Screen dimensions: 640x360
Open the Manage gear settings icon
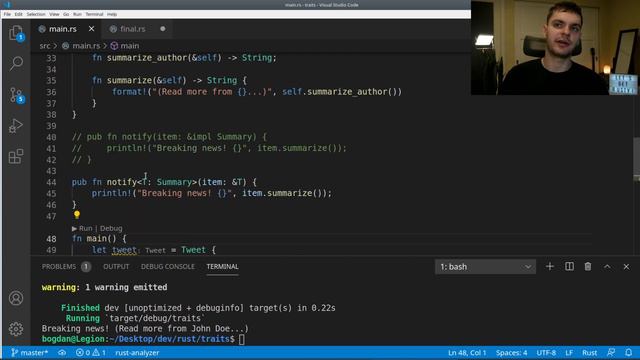coord(16,329)
